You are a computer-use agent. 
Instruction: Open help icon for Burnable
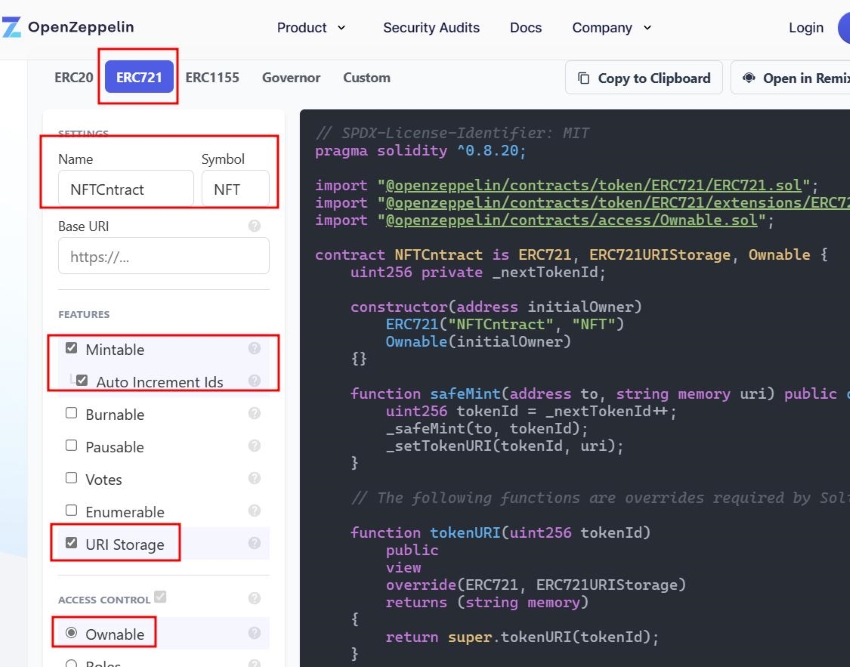tap(254, 413)
